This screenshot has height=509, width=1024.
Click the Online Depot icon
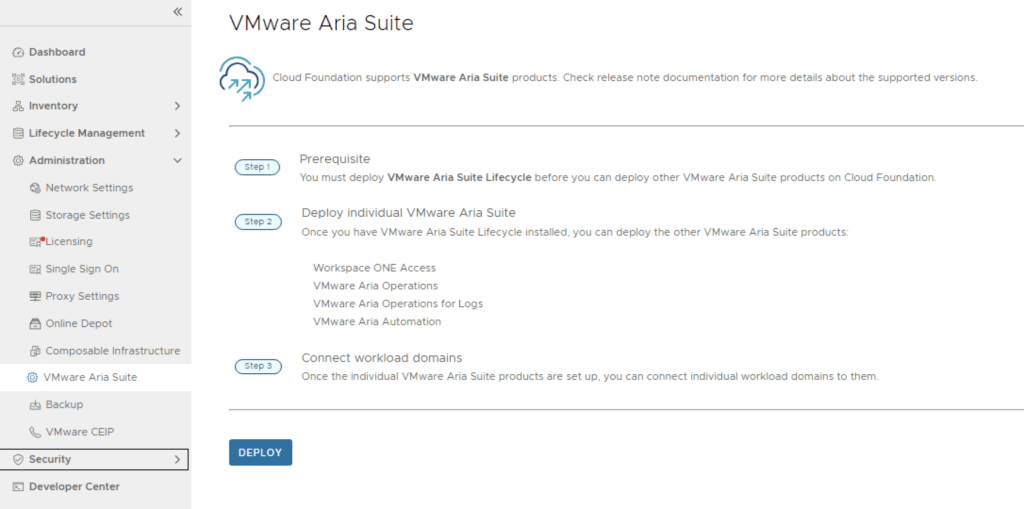click(x=36, y=324)
